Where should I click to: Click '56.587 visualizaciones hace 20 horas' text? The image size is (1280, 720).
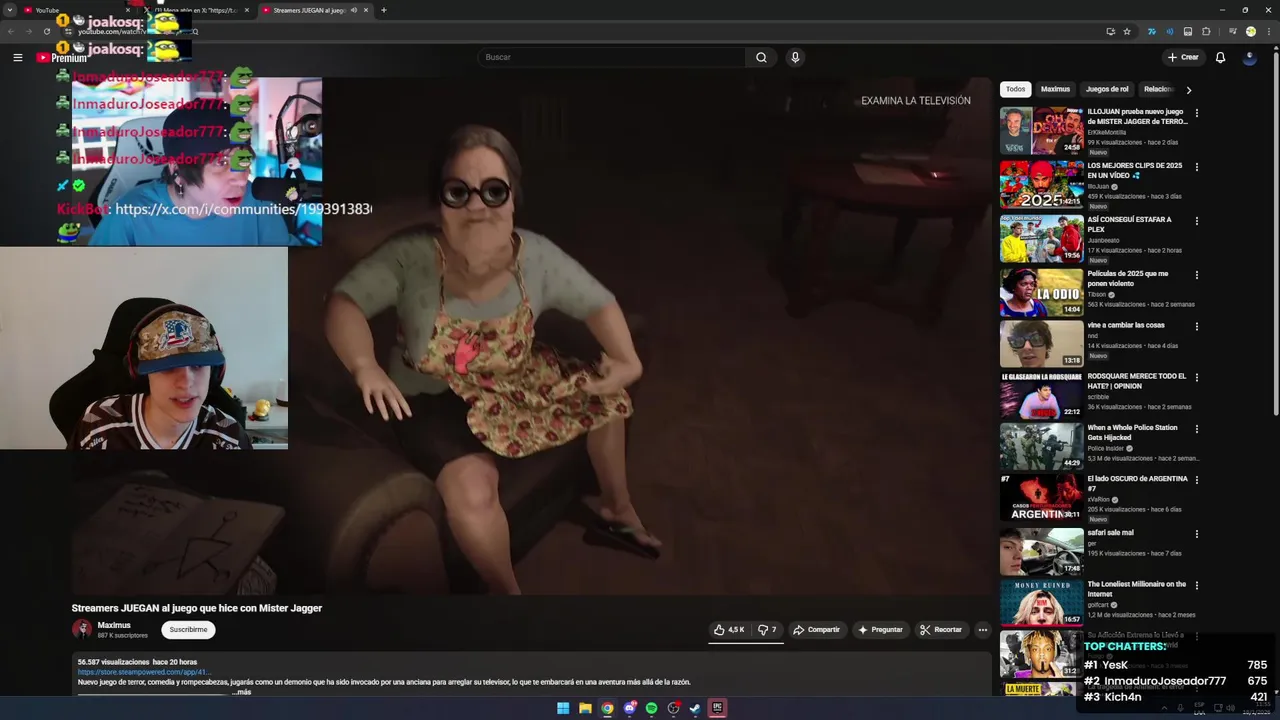[x=137, y=662]
